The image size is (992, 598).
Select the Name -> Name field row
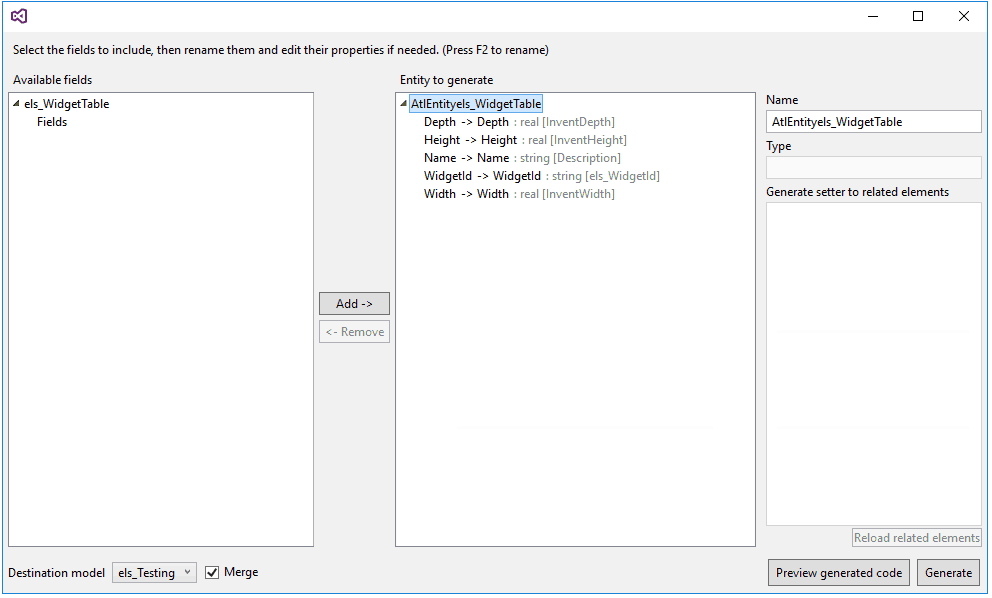(522, 158)
